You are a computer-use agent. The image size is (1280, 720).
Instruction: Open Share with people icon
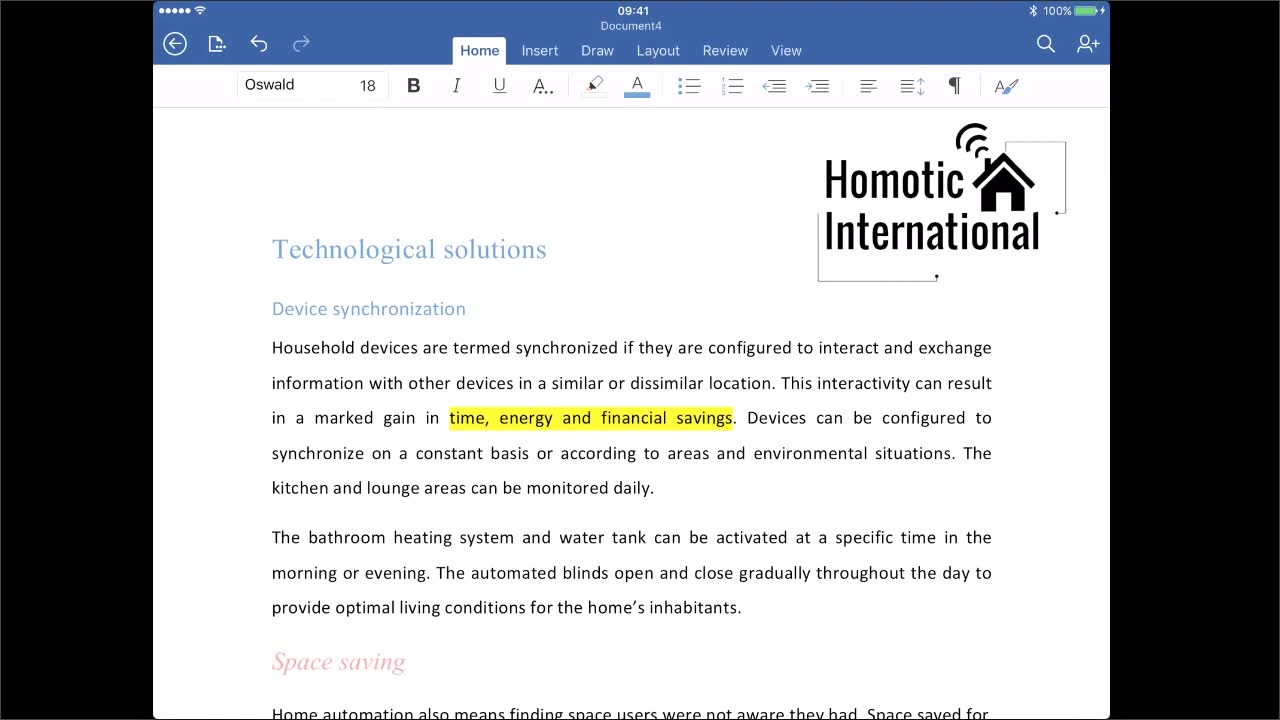tap(1088, 43)
